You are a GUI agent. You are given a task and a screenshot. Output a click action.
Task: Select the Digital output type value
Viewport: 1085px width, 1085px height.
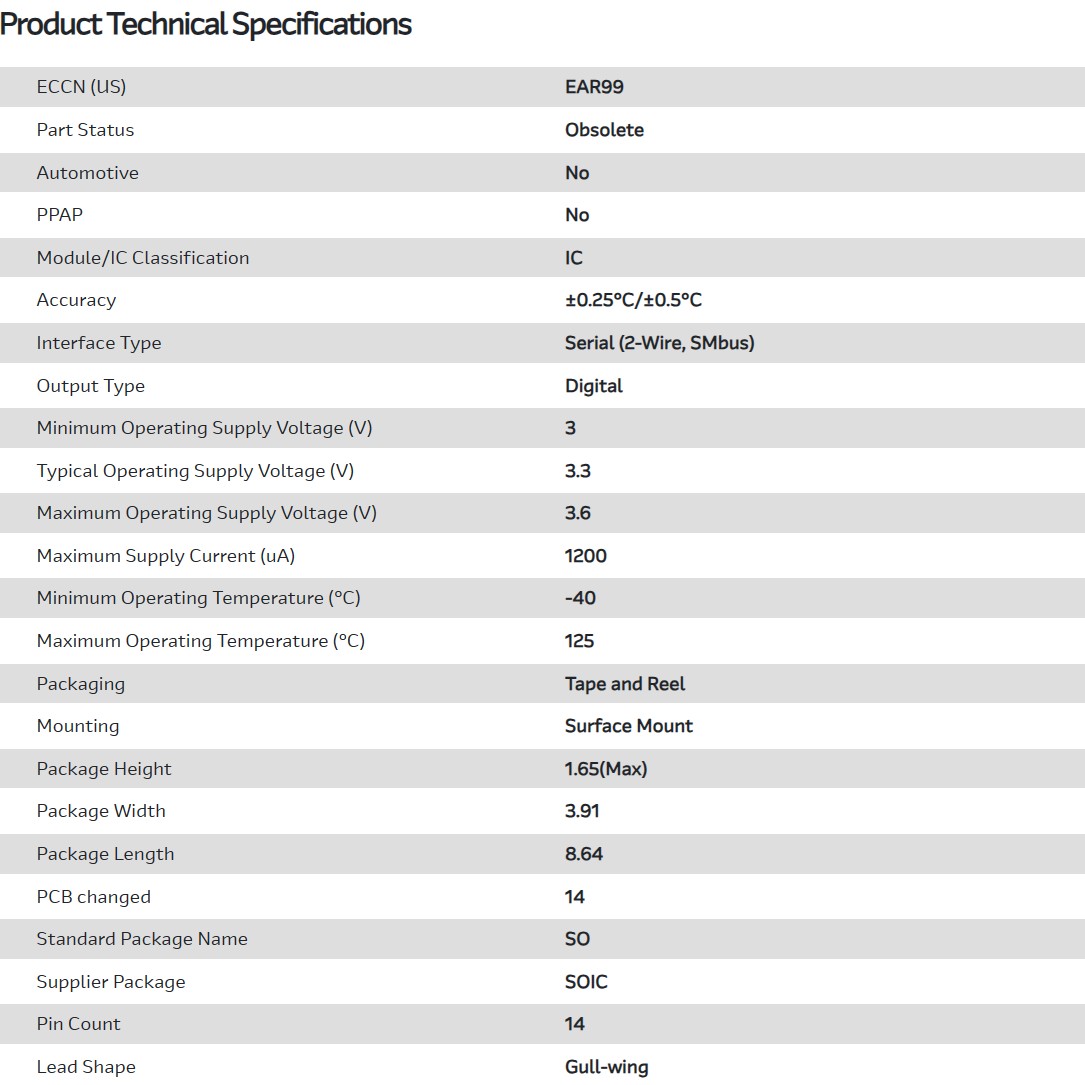tap(593, 386)
